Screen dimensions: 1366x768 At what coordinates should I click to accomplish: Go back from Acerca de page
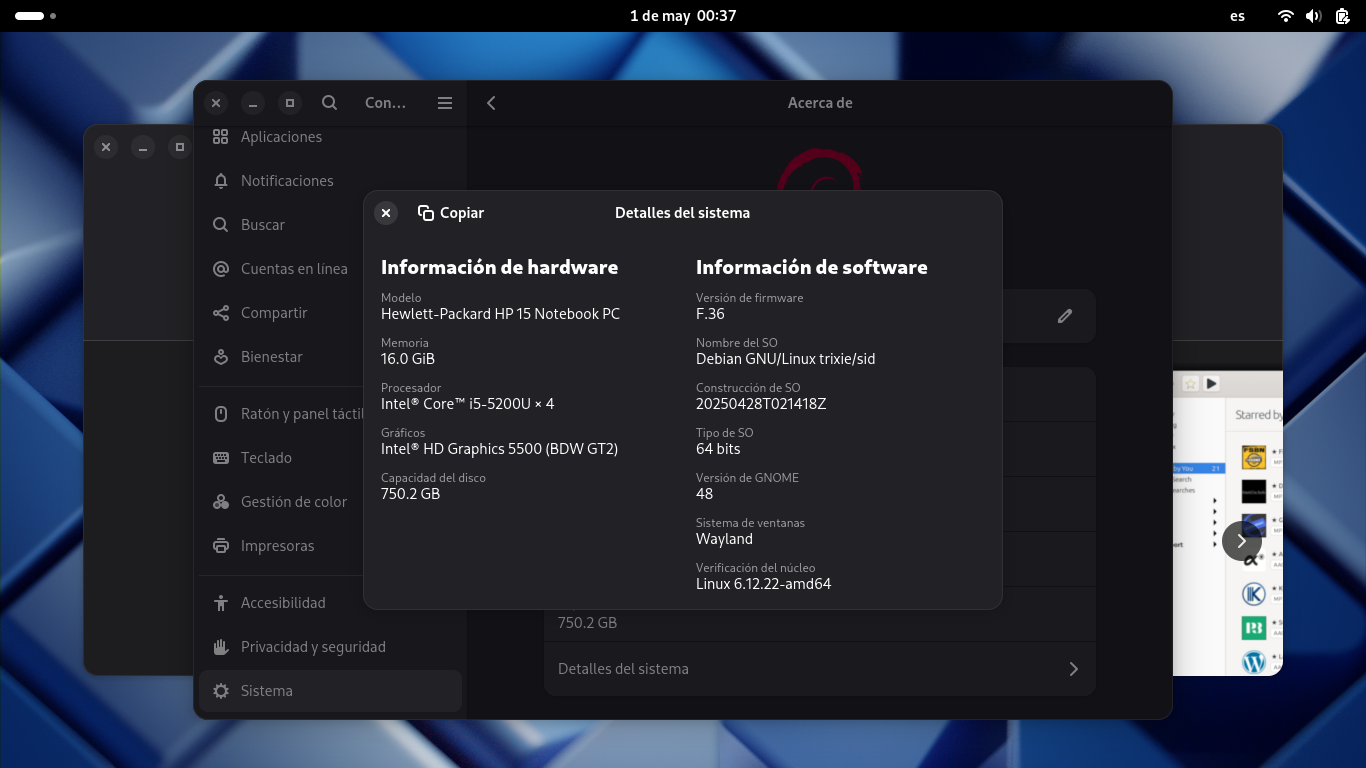[x=491, y=103]
